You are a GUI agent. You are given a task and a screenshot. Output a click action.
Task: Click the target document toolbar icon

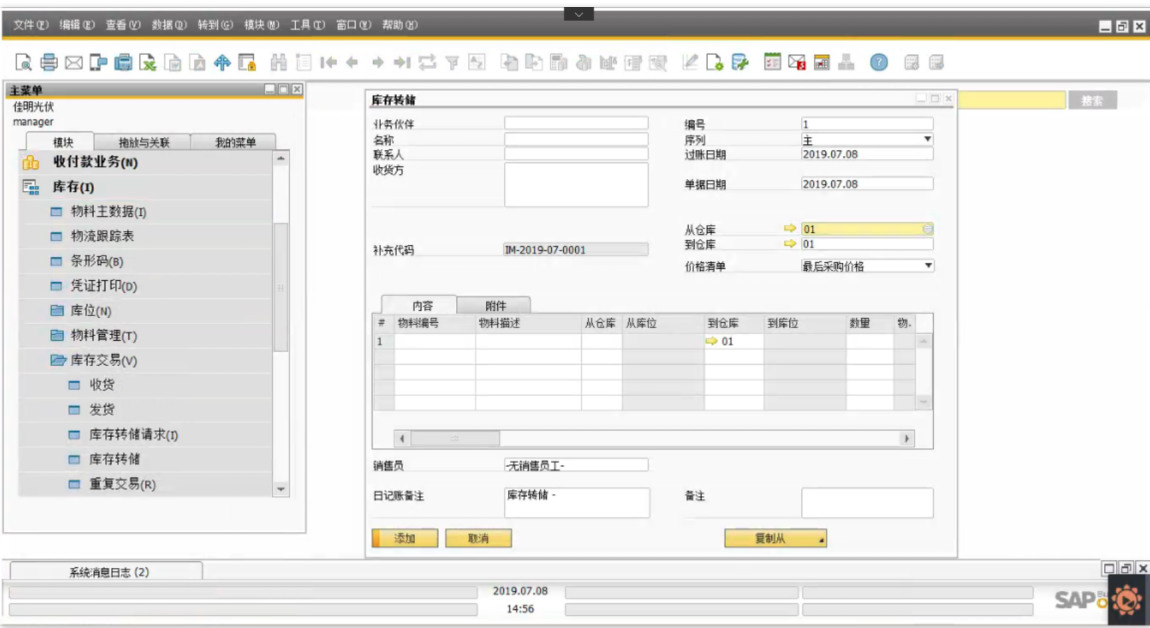tap(534, 63)
